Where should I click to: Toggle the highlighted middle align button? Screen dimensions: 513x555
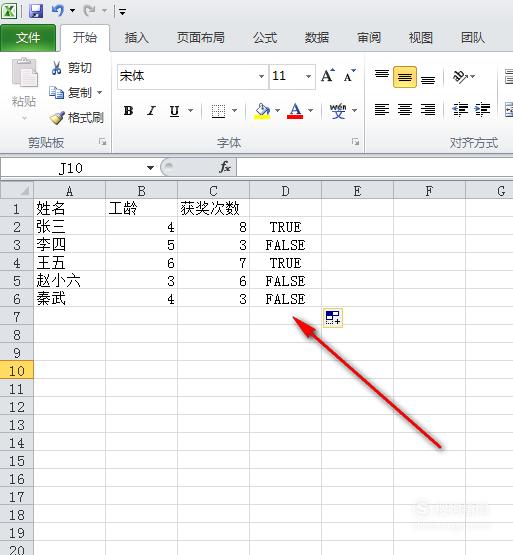tap(405, 76)
